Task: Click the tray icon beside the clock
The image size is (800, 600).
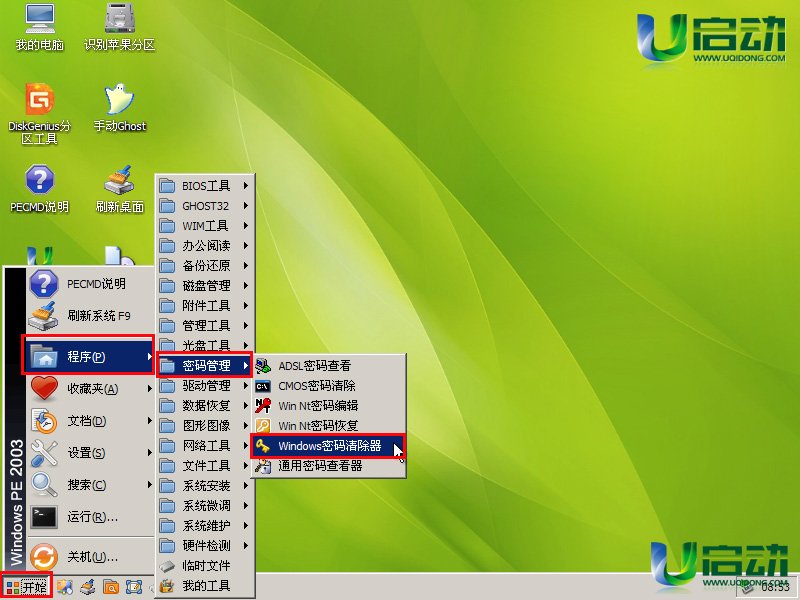Action: point(748,588)
